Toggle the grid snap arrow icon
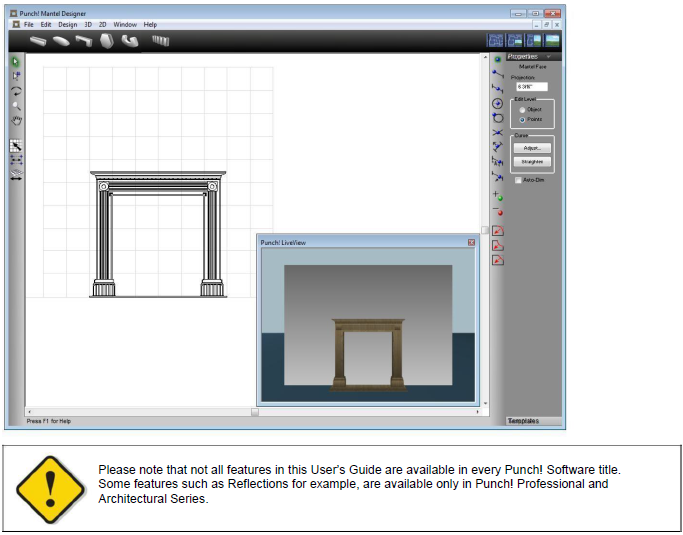This screenshot has width=683, height=535. click(x=16, y=146)
